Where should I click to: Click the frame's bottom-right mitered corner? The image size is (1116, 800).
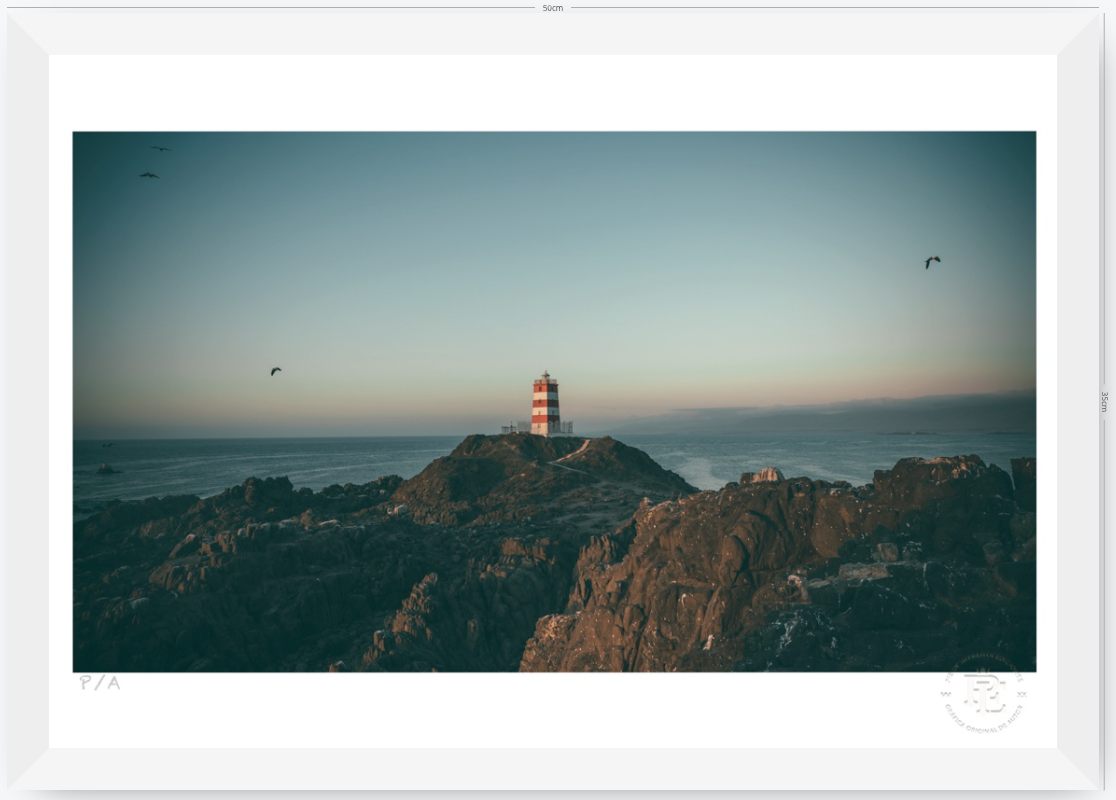(x=1078, y=769)
